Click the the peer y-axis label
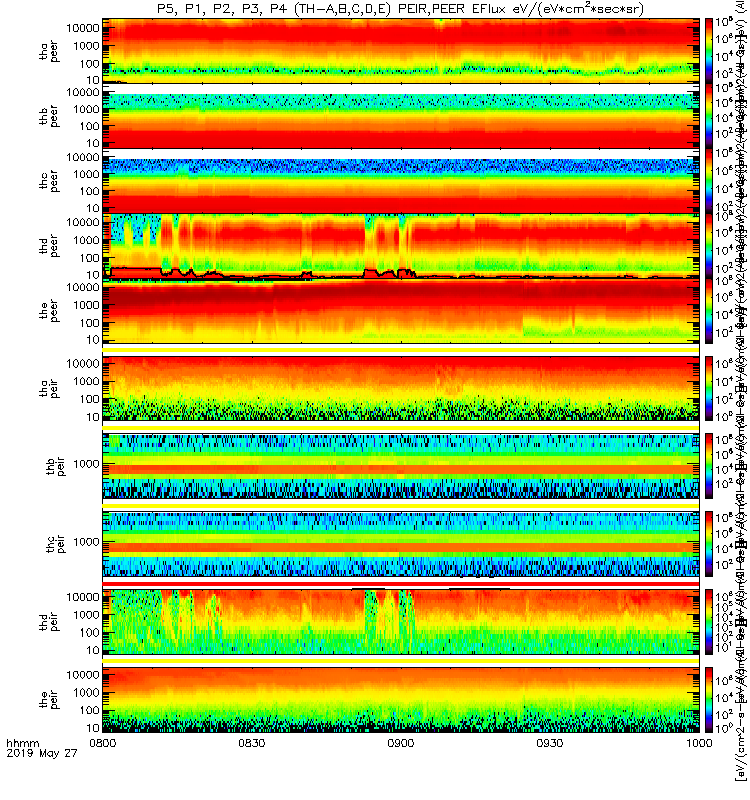750x800 pixels. point(49,311)
